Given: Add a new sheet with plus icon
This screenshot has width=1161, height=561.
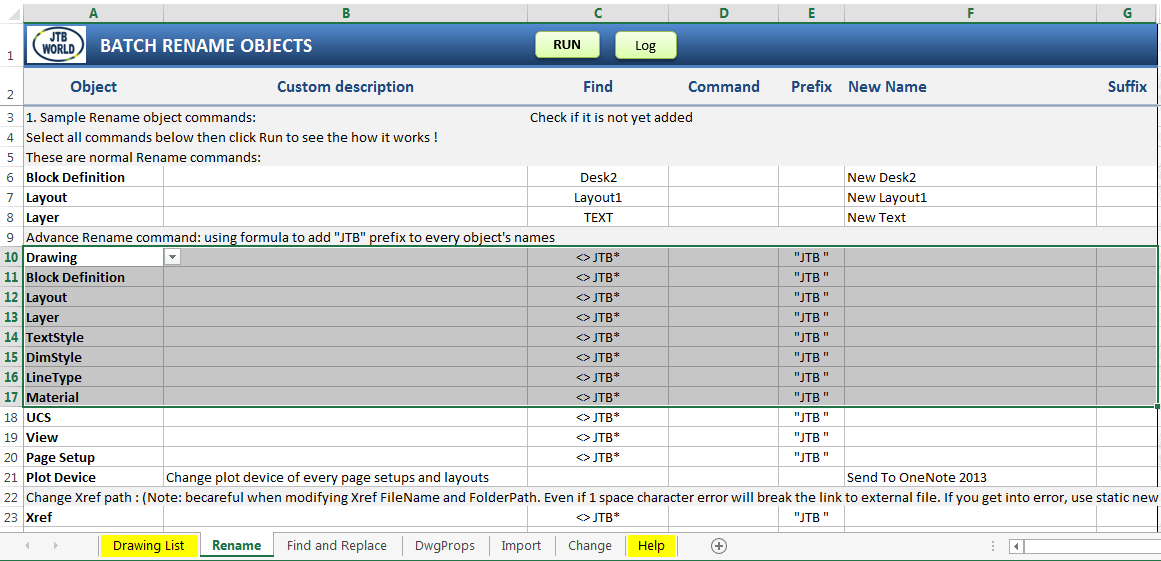Looking at the screenshot, I should click(x=718, y=545).
